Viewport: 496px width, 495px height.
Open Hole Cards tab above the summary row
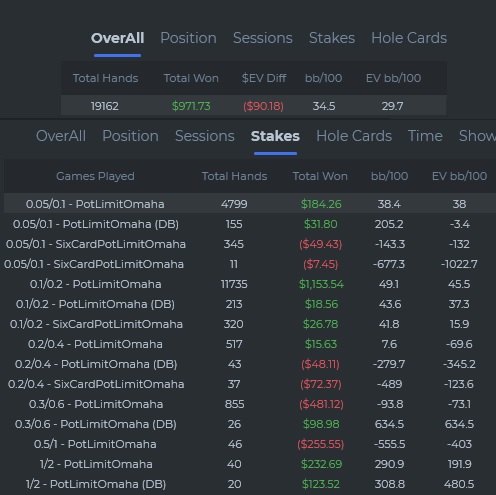409,38
